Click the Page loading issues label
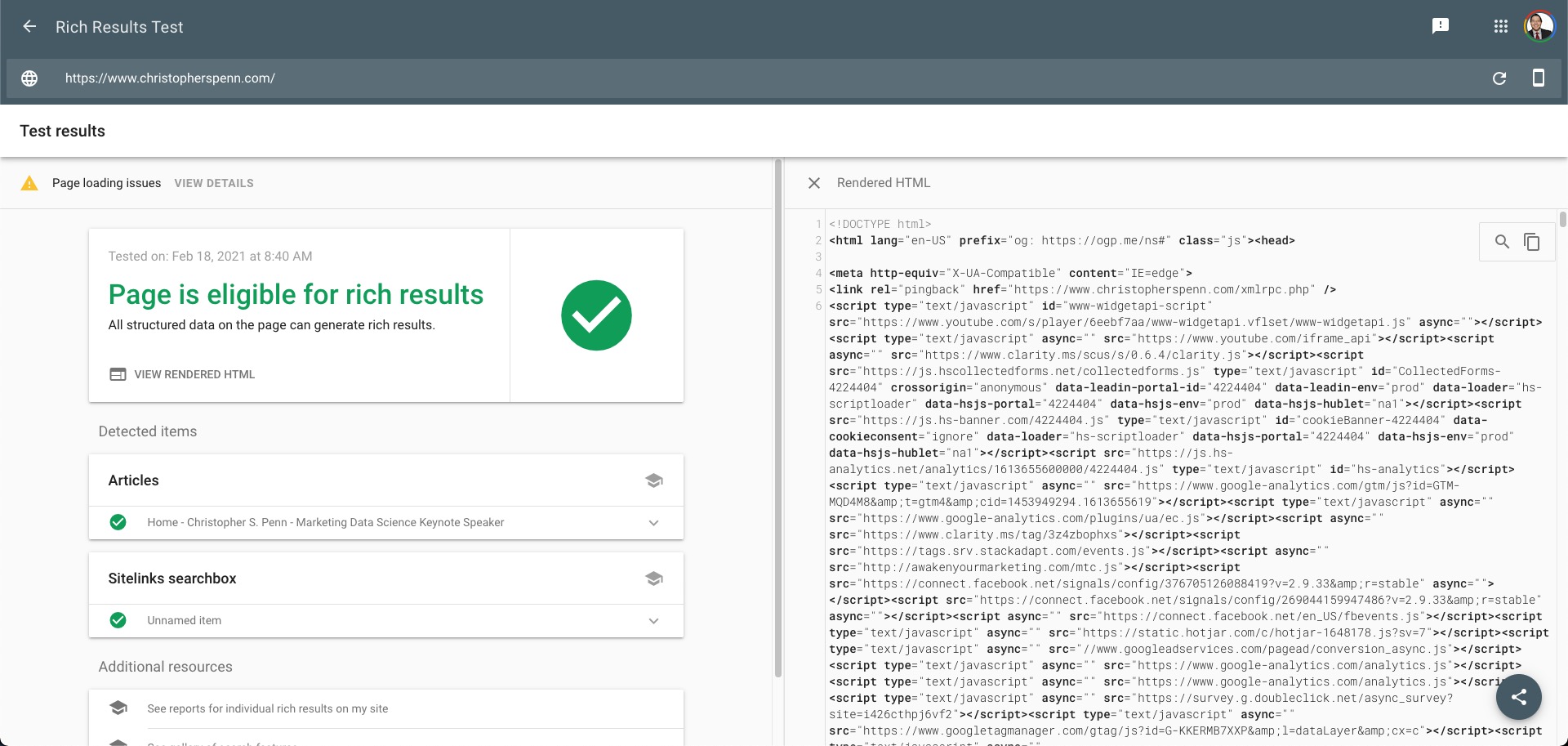Screen dimensions: 1568x746 pyautogui.click(x=106, y=183)
